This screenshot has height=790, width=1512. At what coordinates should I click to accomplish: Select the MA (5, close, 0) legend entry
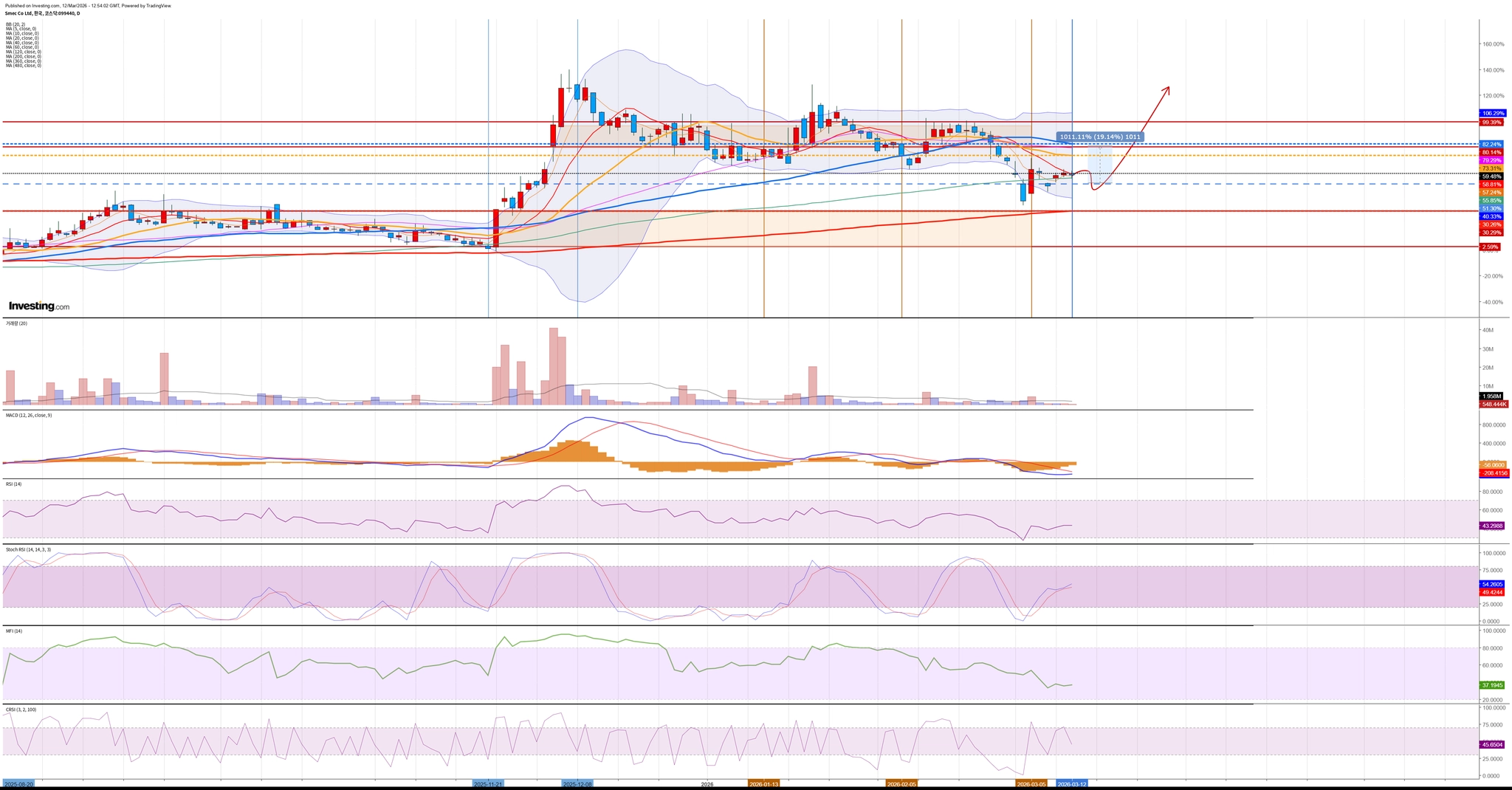click(22, 29)
